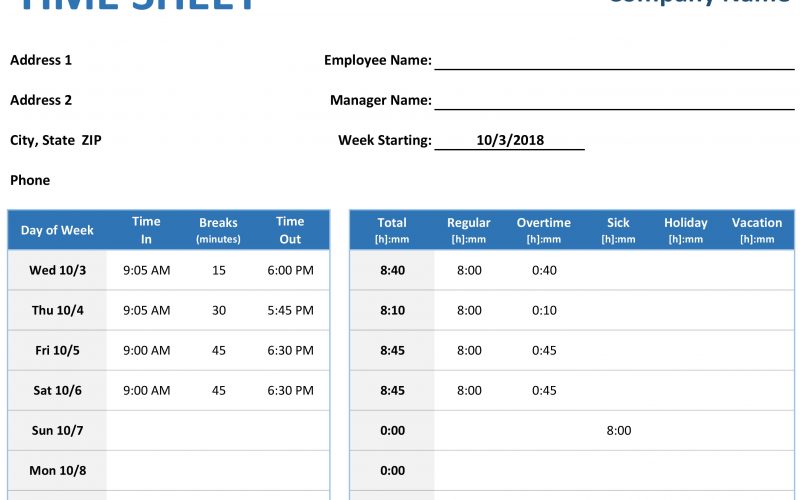Click Fri 10/5 overtime 0:45

[544, 351]
